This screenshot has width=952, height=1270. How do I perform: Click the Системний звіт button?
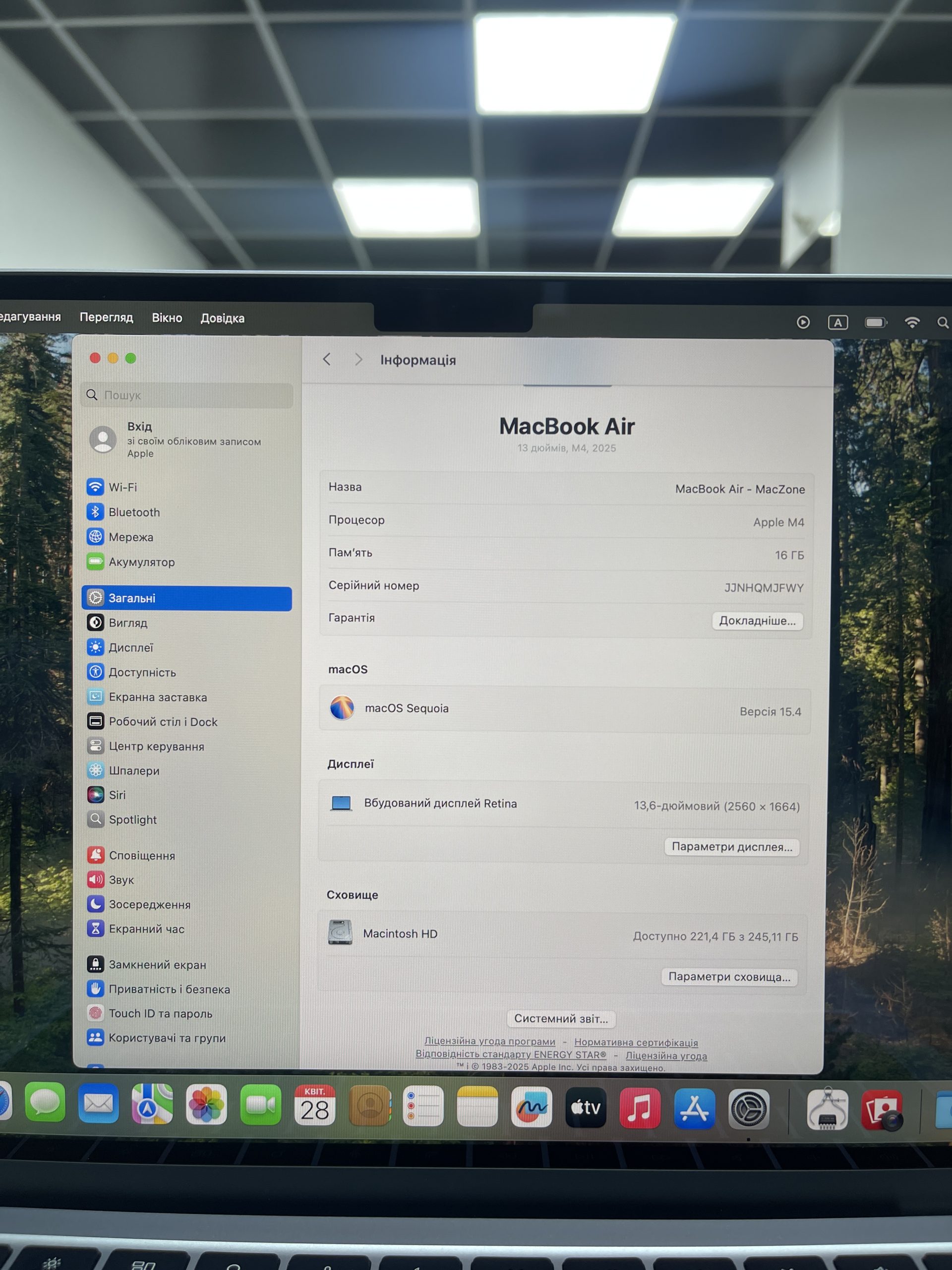point(561,1018)
